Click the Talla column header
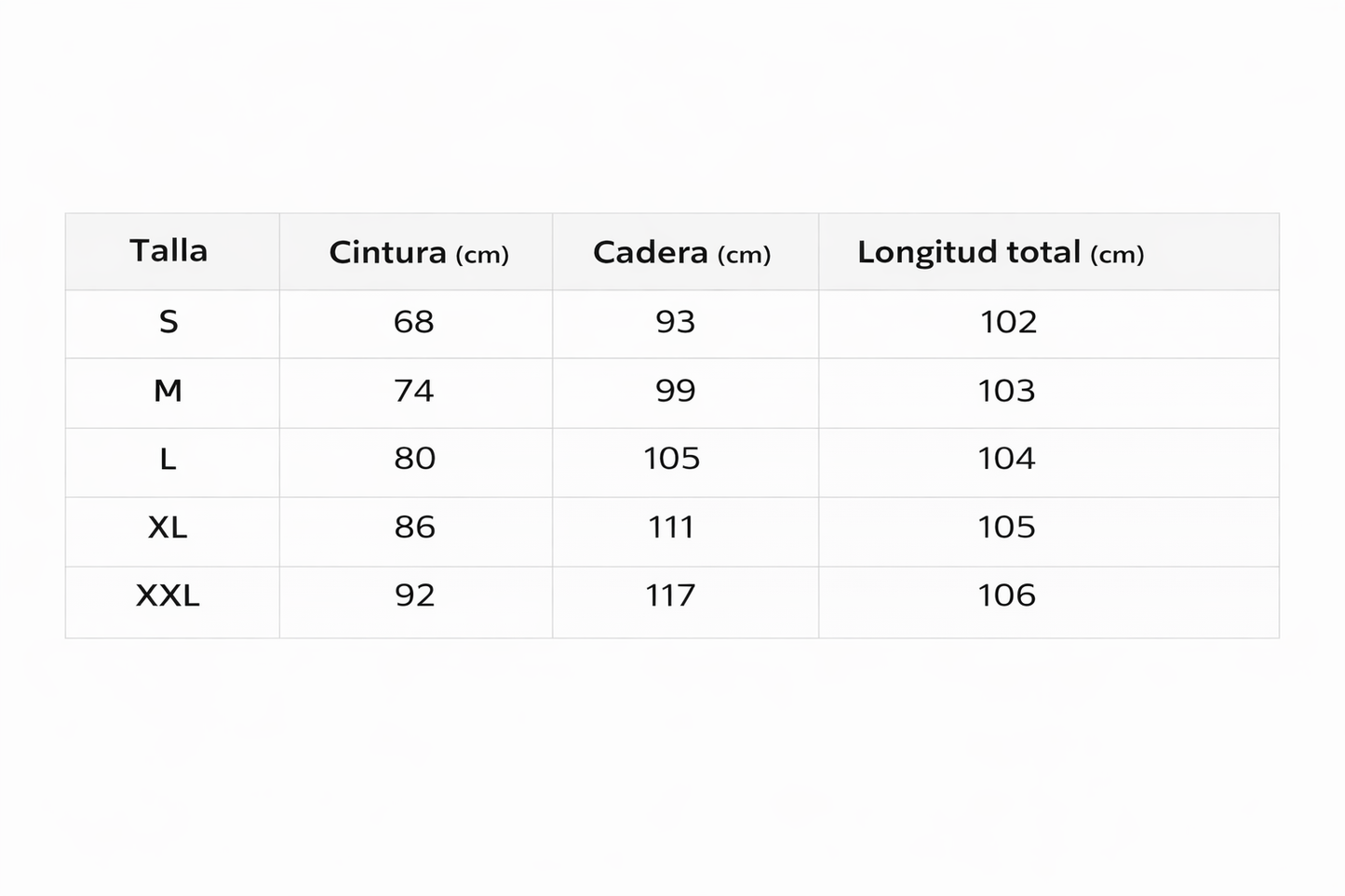The height and width of the screenshot is (896, 1345). coord(168,250)
